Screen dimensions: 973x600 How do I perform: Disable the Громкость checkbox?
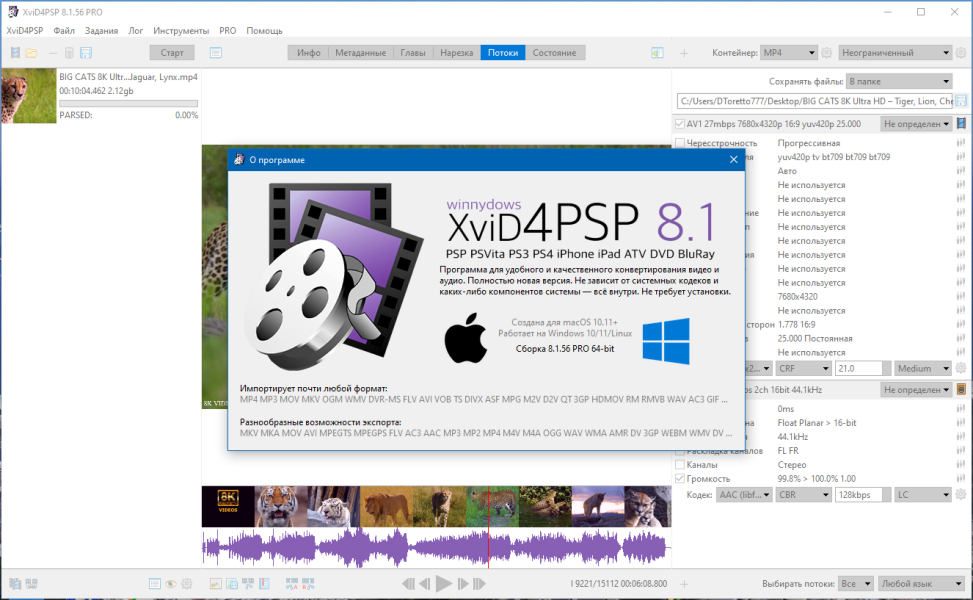pos(680,478)
